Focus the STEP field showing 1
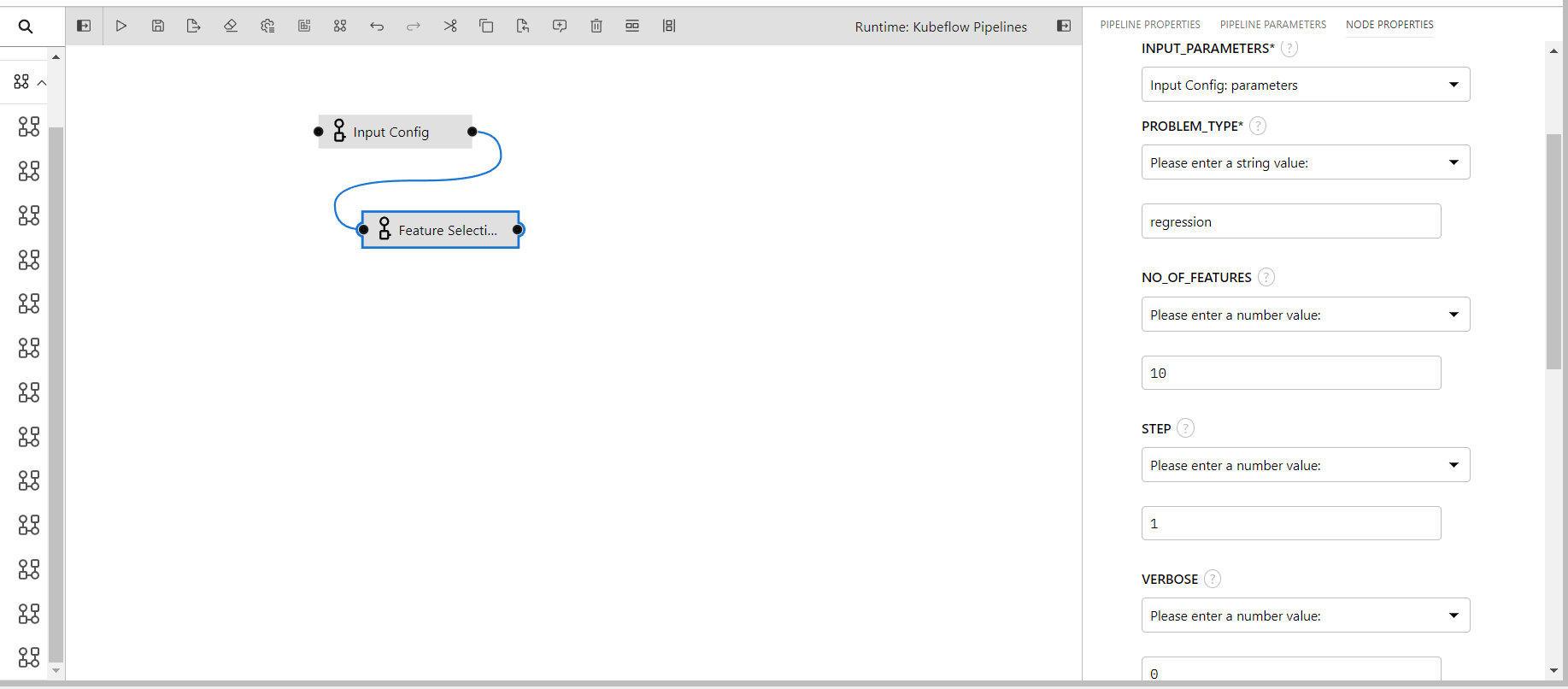 [x=1291, y=523]
